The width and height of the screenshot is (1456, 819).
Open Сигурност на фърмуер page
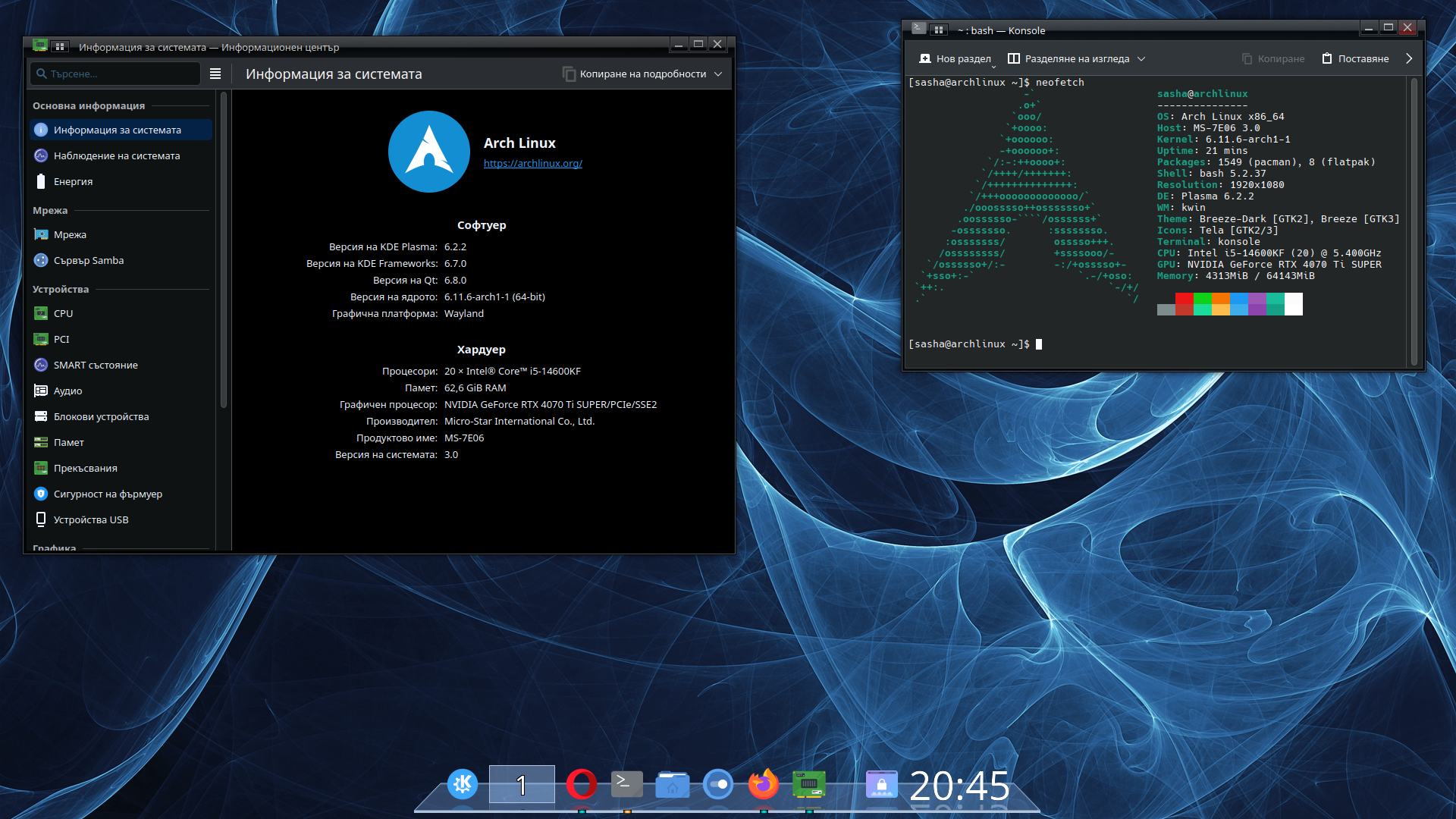coord(121,494)
